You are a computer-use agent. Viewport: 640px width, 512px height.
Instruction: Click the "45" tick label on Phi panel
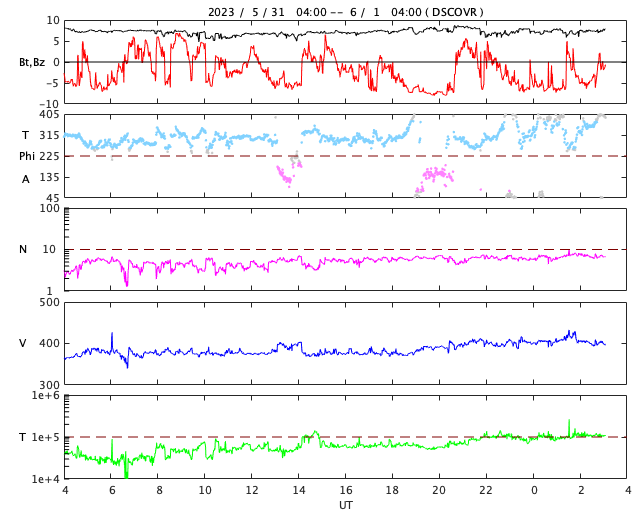pos(53,198)
